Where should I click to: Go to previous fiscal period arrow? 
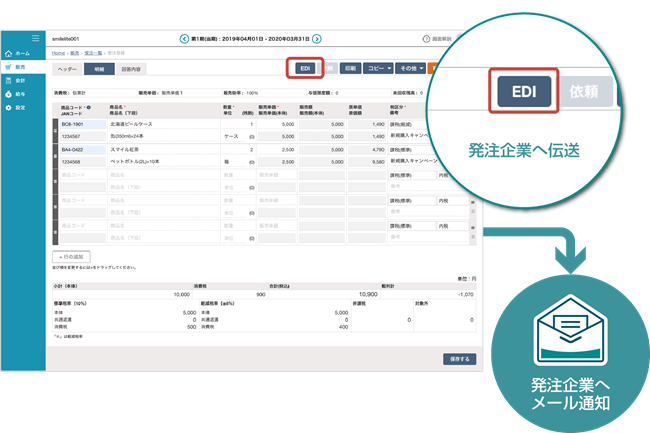(184, 39)
